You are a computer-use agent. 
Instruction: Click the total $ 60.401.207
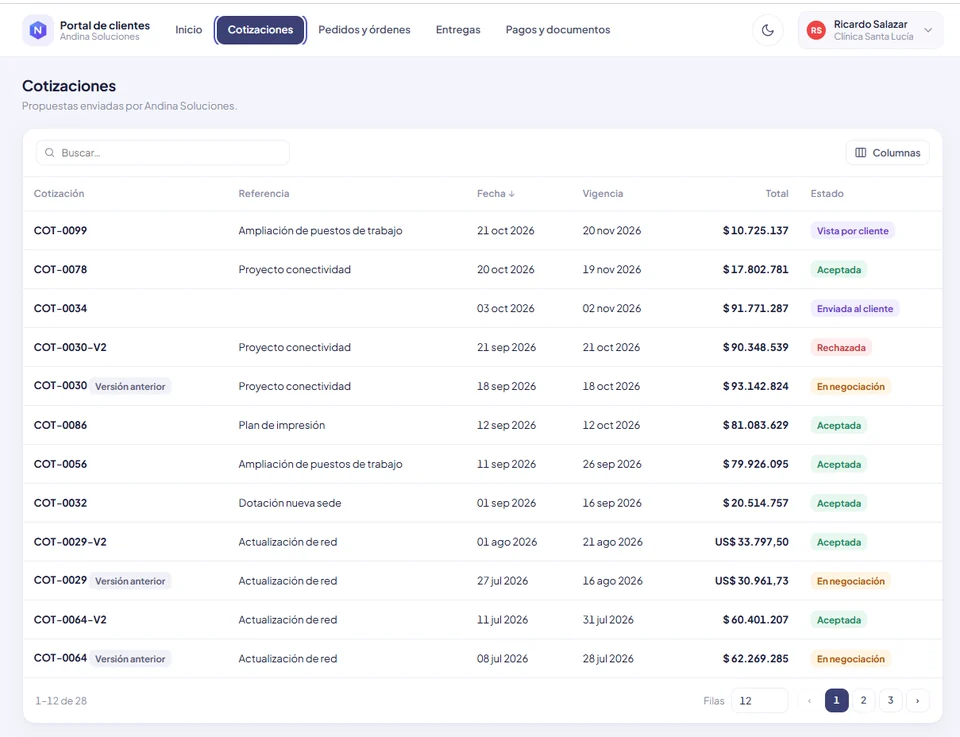[756, 619]
